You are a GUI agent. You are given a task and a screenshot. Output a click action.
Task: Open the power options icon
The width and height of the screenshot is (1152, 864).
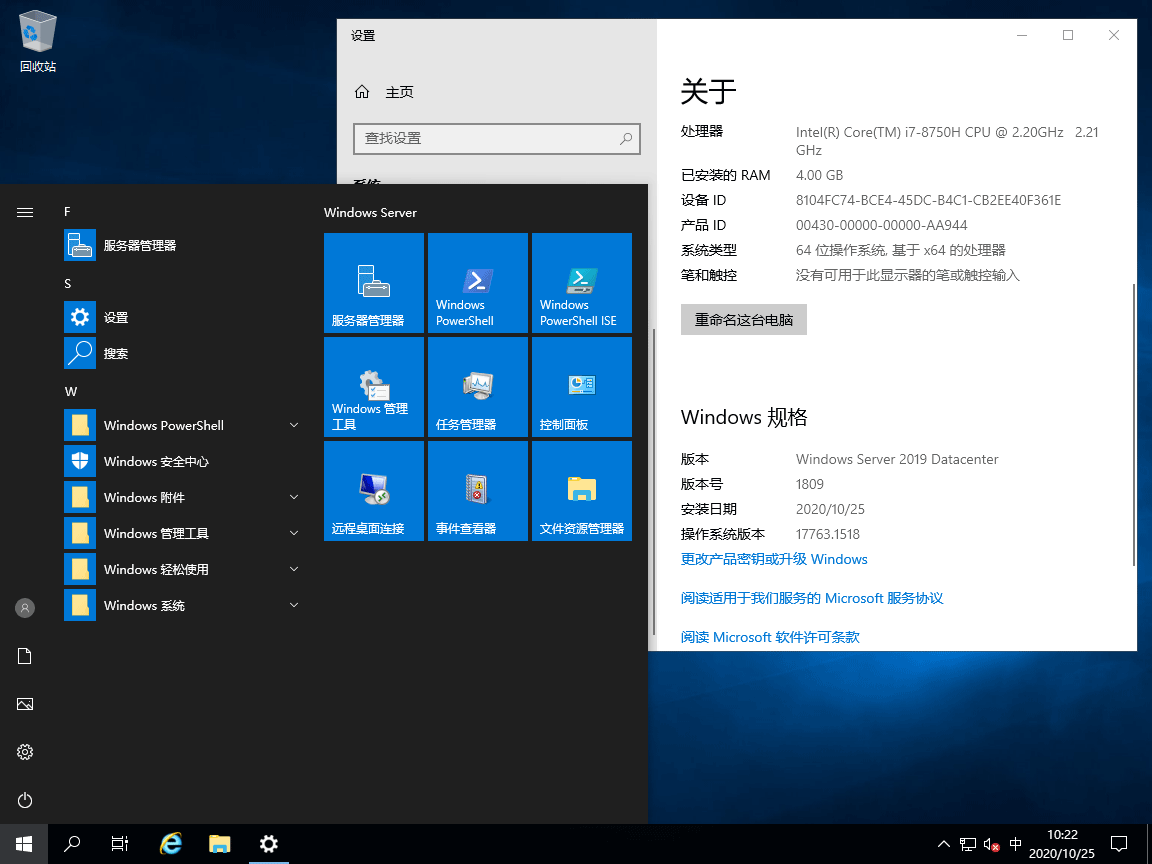[24, 800]
